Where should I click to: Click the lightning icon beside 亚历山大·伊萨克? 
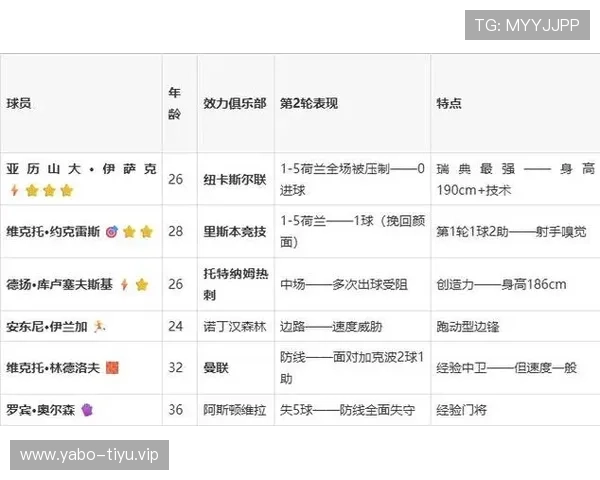[14, 190]
